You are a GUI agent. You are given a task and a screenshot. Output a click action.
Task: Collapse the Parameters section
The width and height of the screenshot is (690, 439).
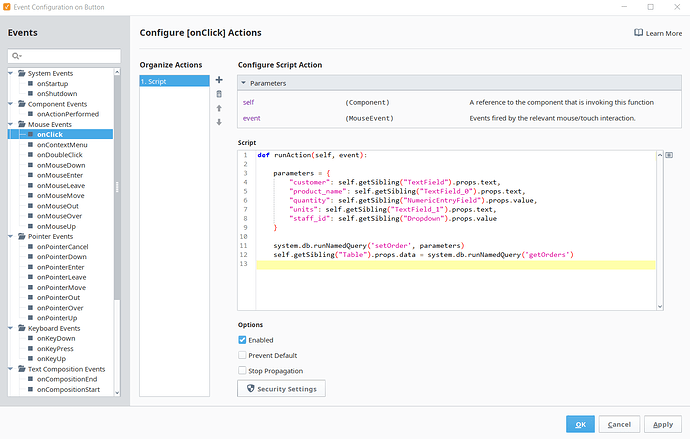coord(243,83)
